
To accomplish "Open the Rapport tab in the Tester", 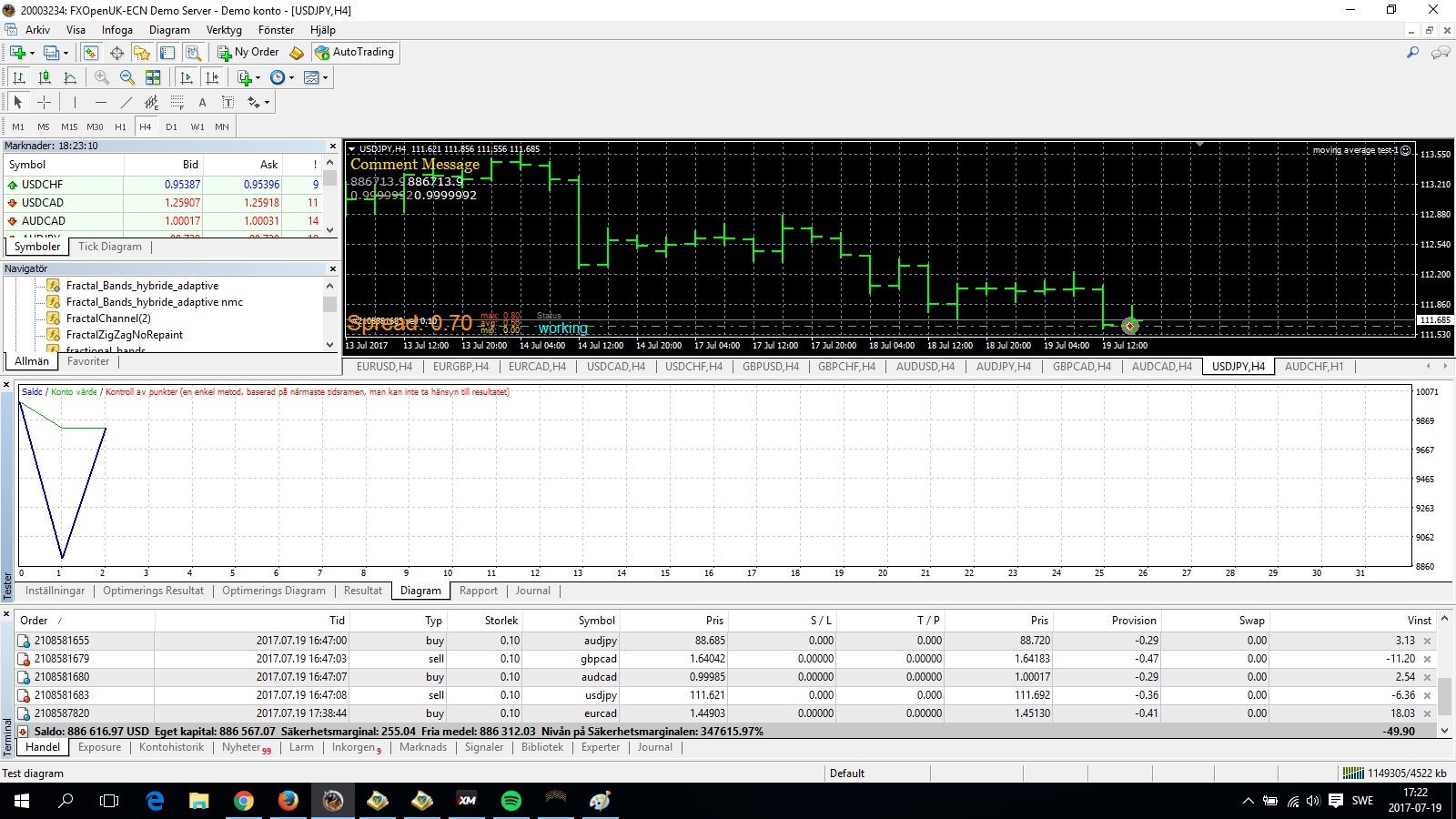I will coord(479,591).
